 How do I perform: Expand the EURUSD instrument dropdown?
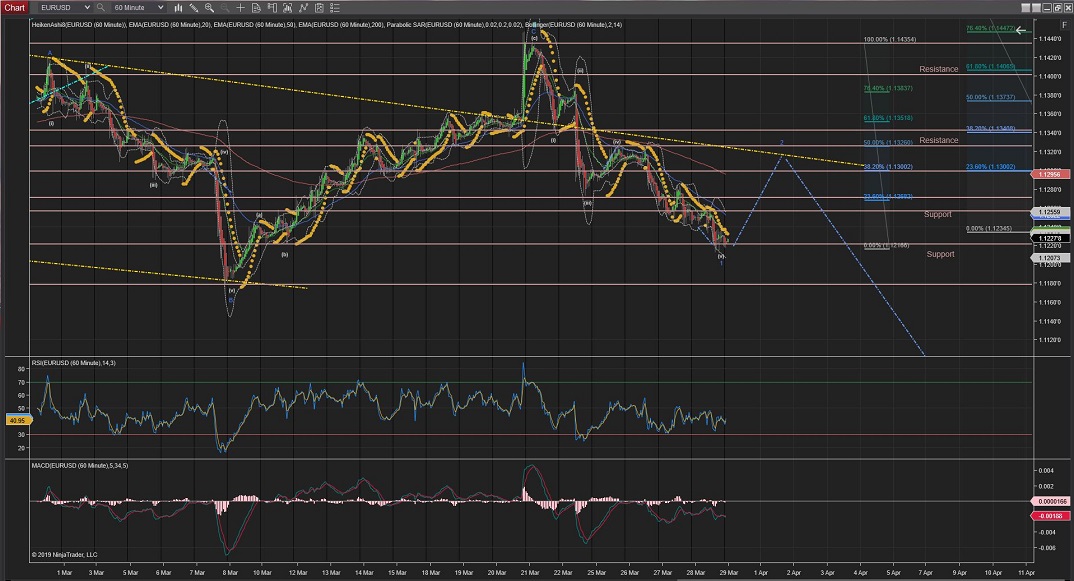coord(87,7)
